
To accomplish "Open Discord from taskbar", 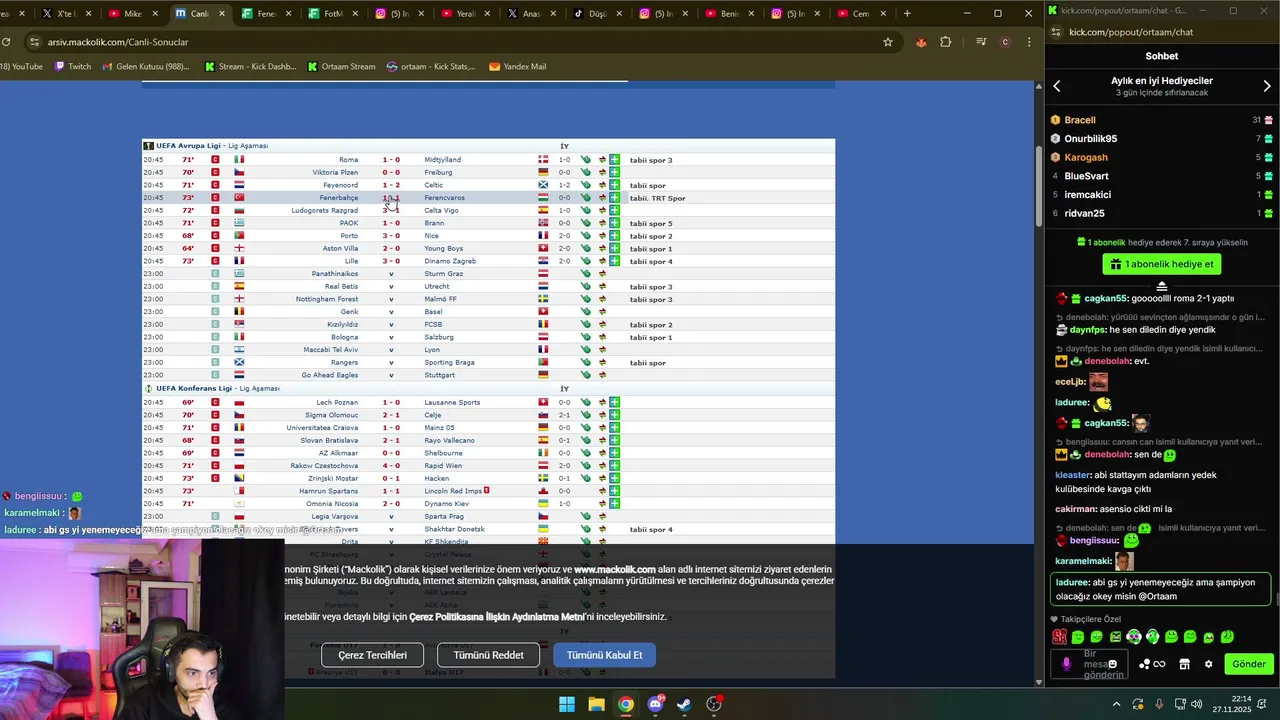I will point(655,704).
